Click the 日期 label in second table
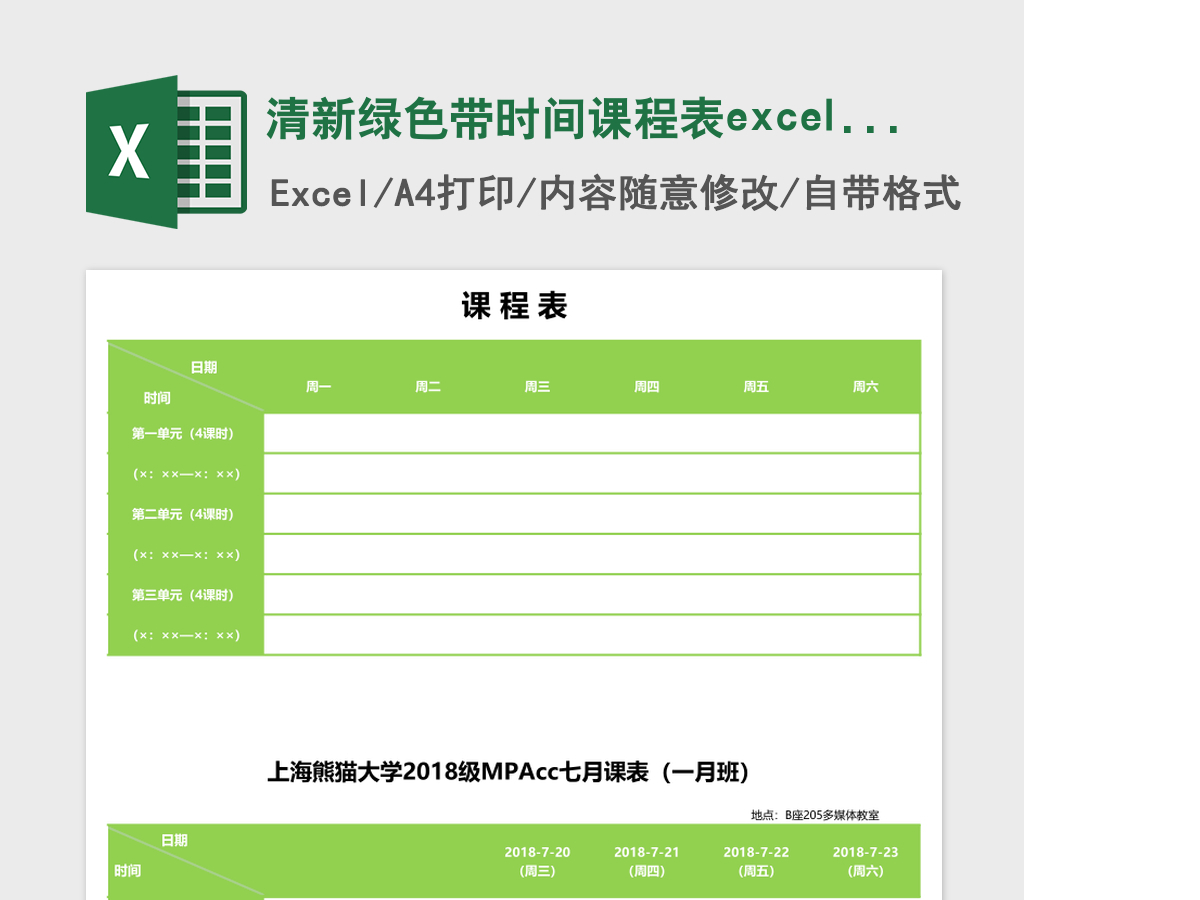Viewport: 1200px width, 900px height. (175, 840)
